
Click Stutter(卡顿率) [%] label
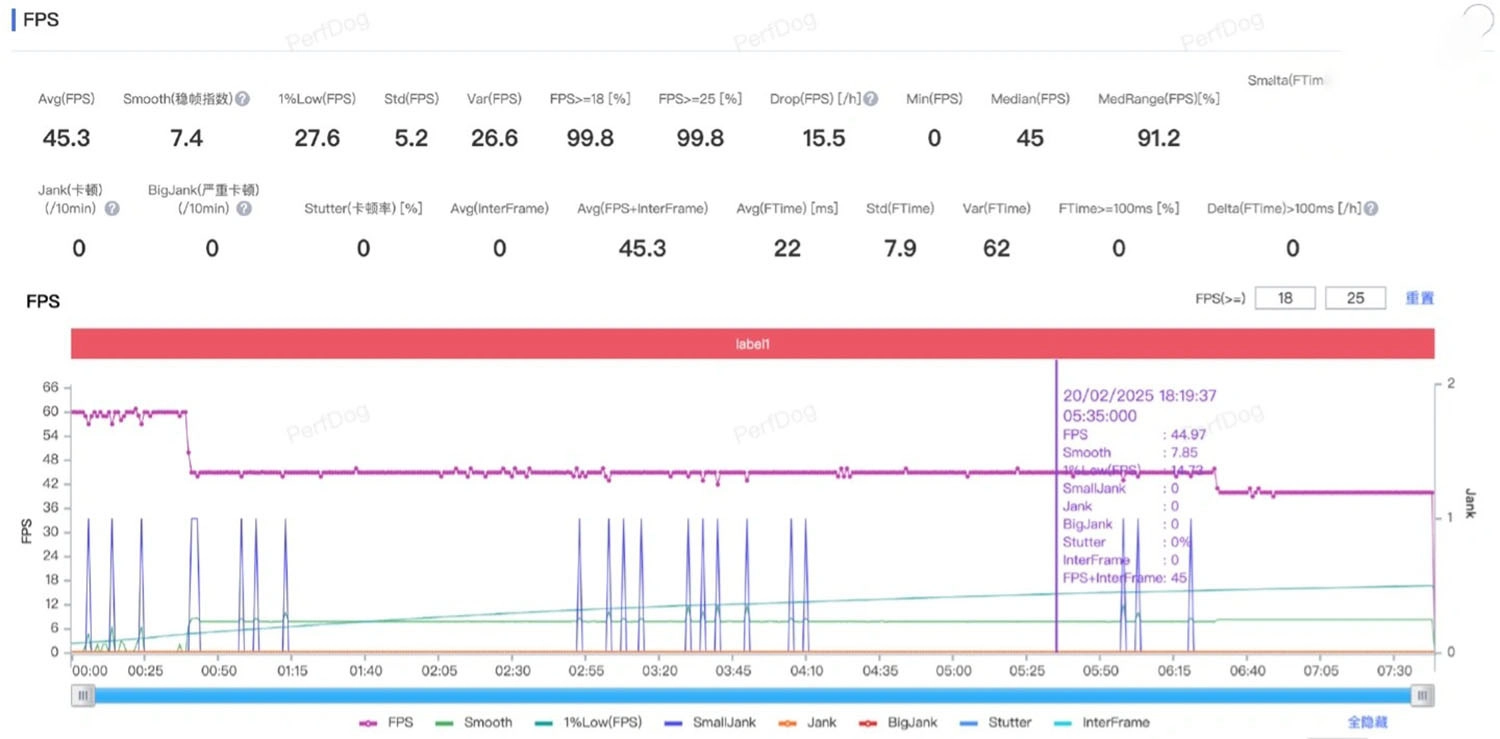pos(363,209)
